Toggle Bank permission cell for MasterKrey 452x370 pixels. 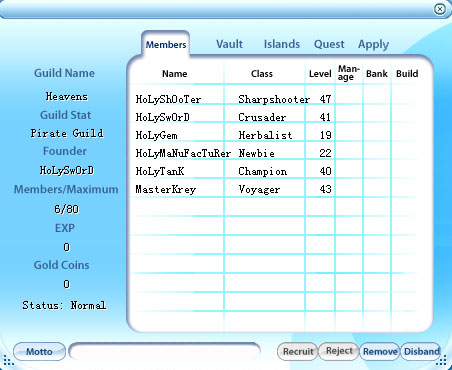[377, 189]
